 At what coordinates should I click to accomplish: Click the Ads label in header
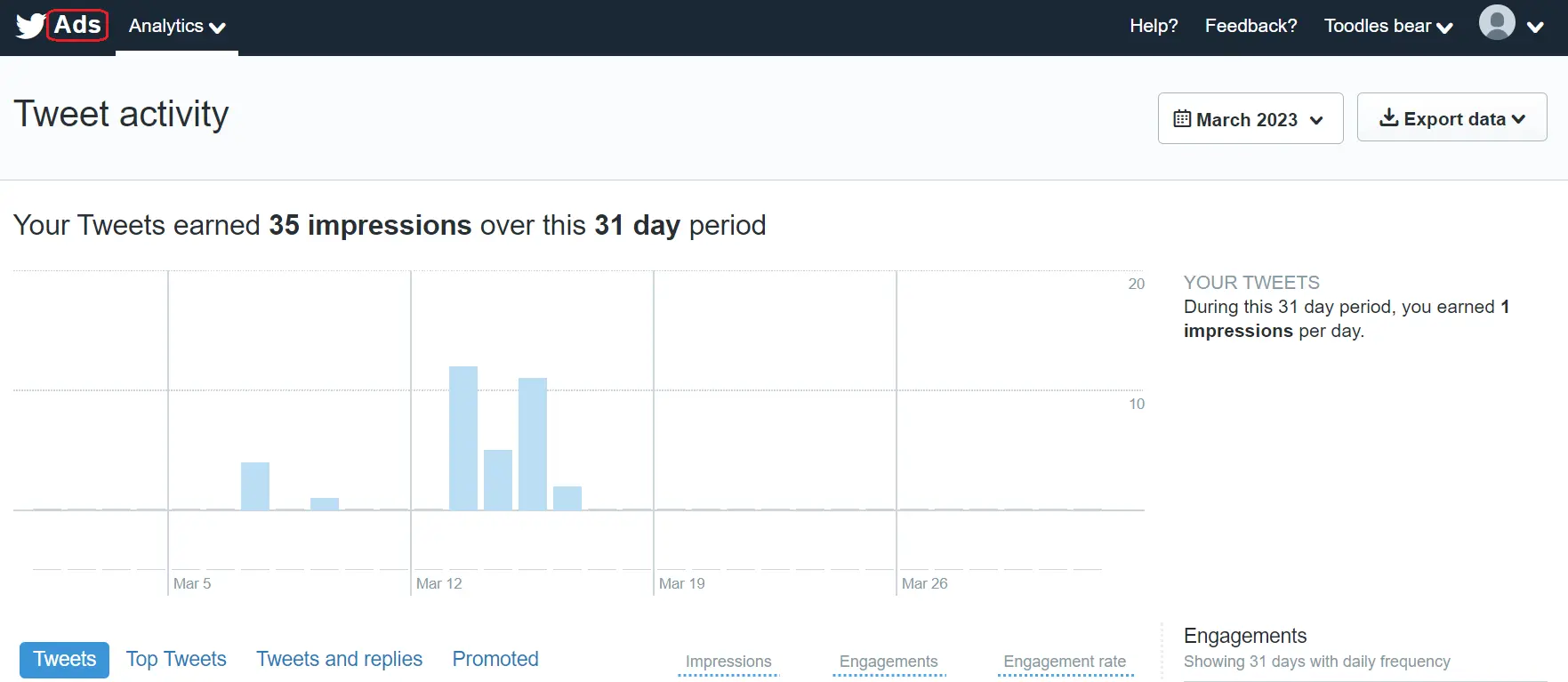point(77,25)
